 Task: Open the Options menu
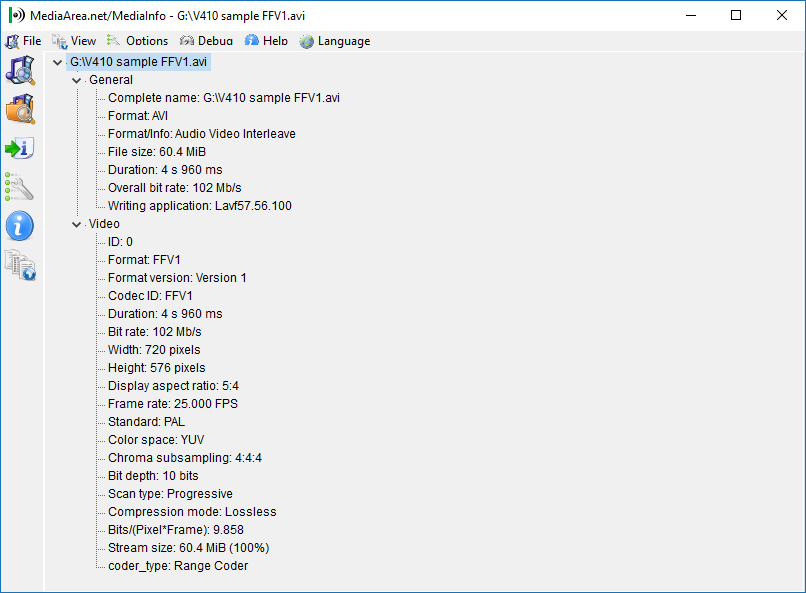[x=147, y=41]
